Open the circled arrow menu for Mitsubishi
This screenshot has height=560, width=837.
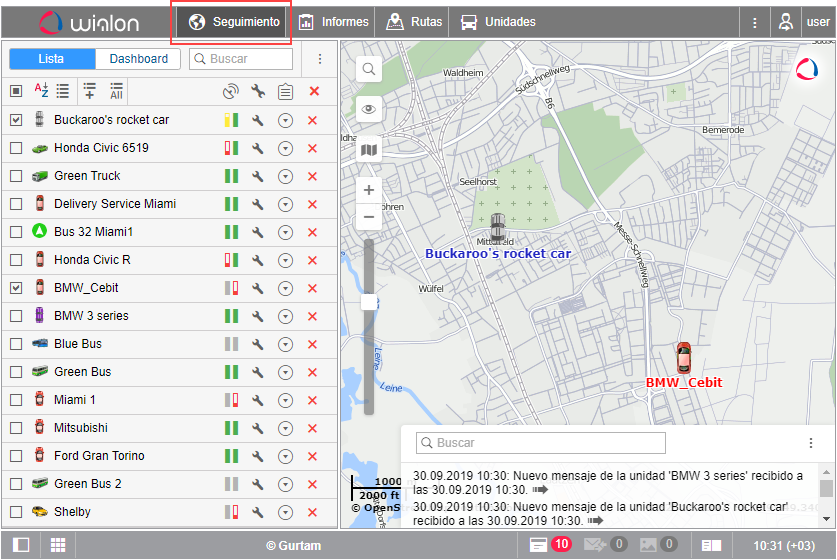click(x=285, y=428)
